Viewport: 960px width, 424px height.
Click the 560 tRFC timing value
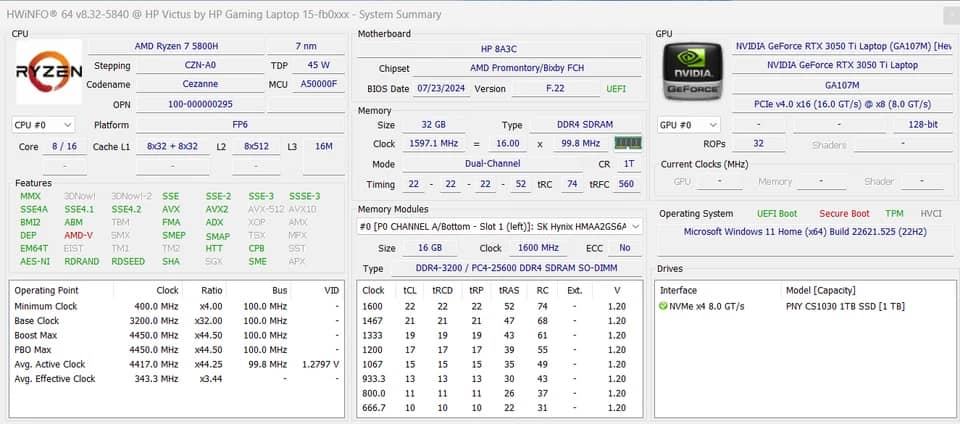pos(626,184)
